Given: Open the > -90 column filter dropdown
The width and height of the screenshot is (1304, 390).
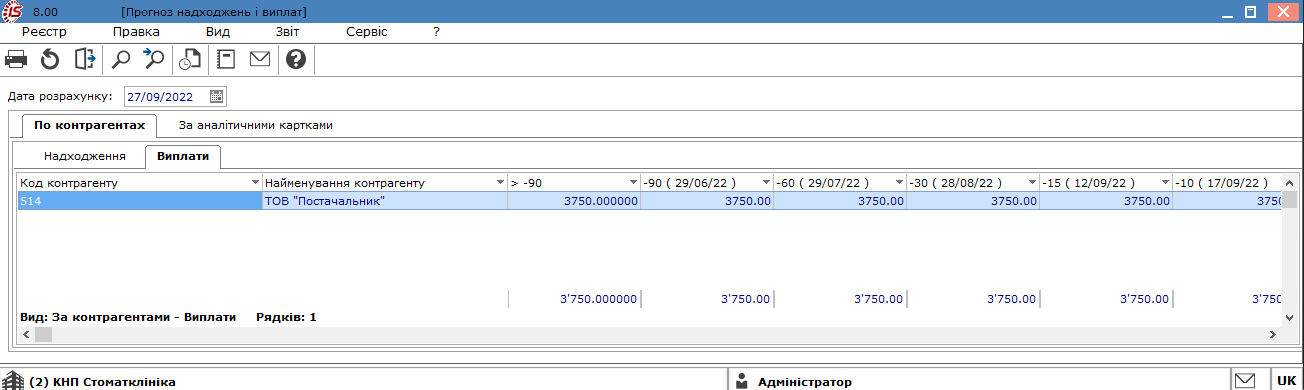Looking at the screenshot, I should (x=633, y=183).
